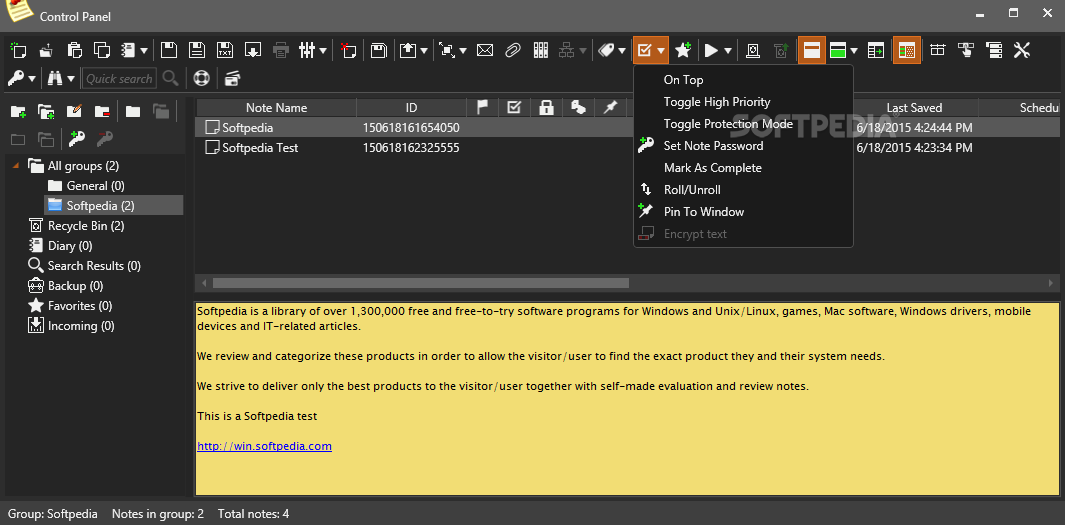Choose Mark As Complete in the menu

[712, 168]
